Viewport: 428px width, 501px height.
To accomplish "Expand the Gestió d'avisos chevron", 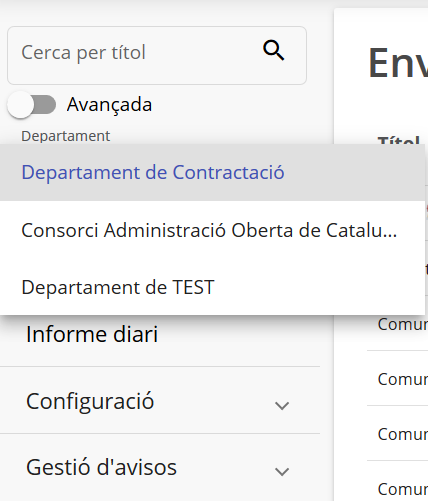I will click(x=282, y=471).
